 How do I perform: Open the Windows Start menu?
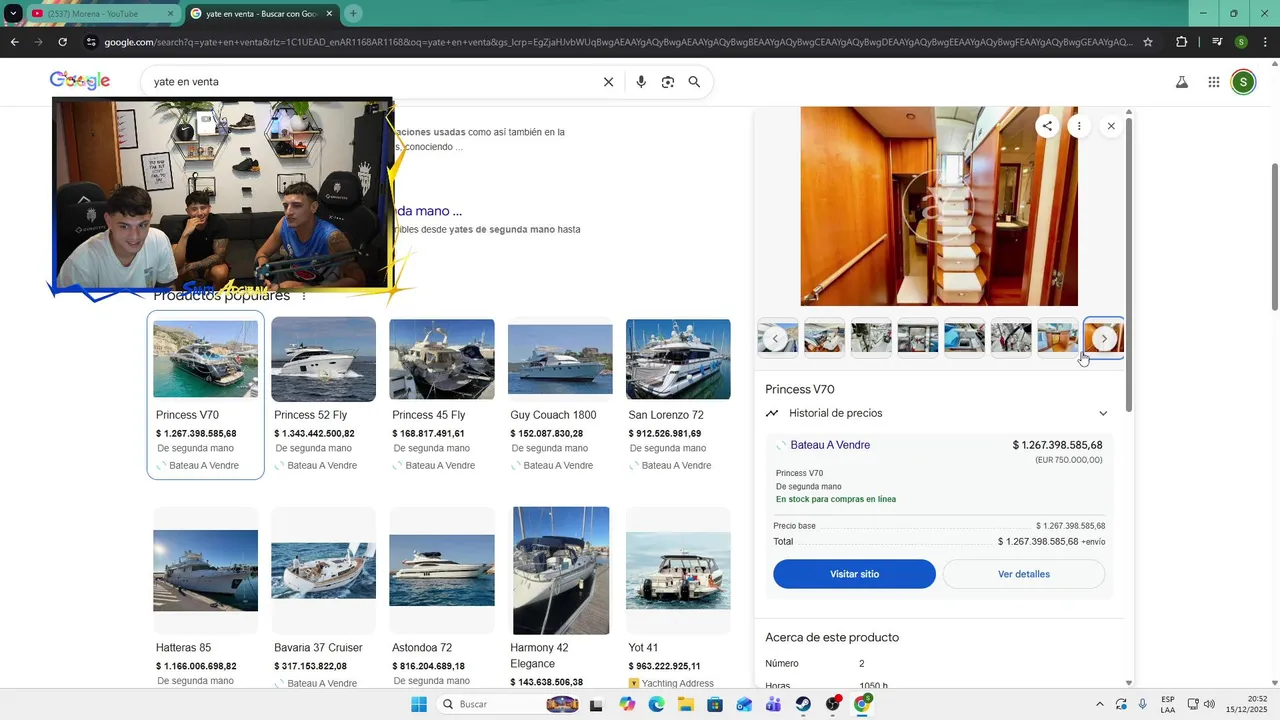(x=418, y=704)
